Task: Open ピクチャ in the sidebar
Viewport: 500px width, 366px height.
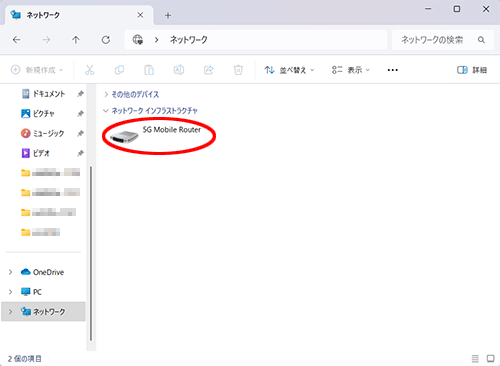Action: pos(38,114)
